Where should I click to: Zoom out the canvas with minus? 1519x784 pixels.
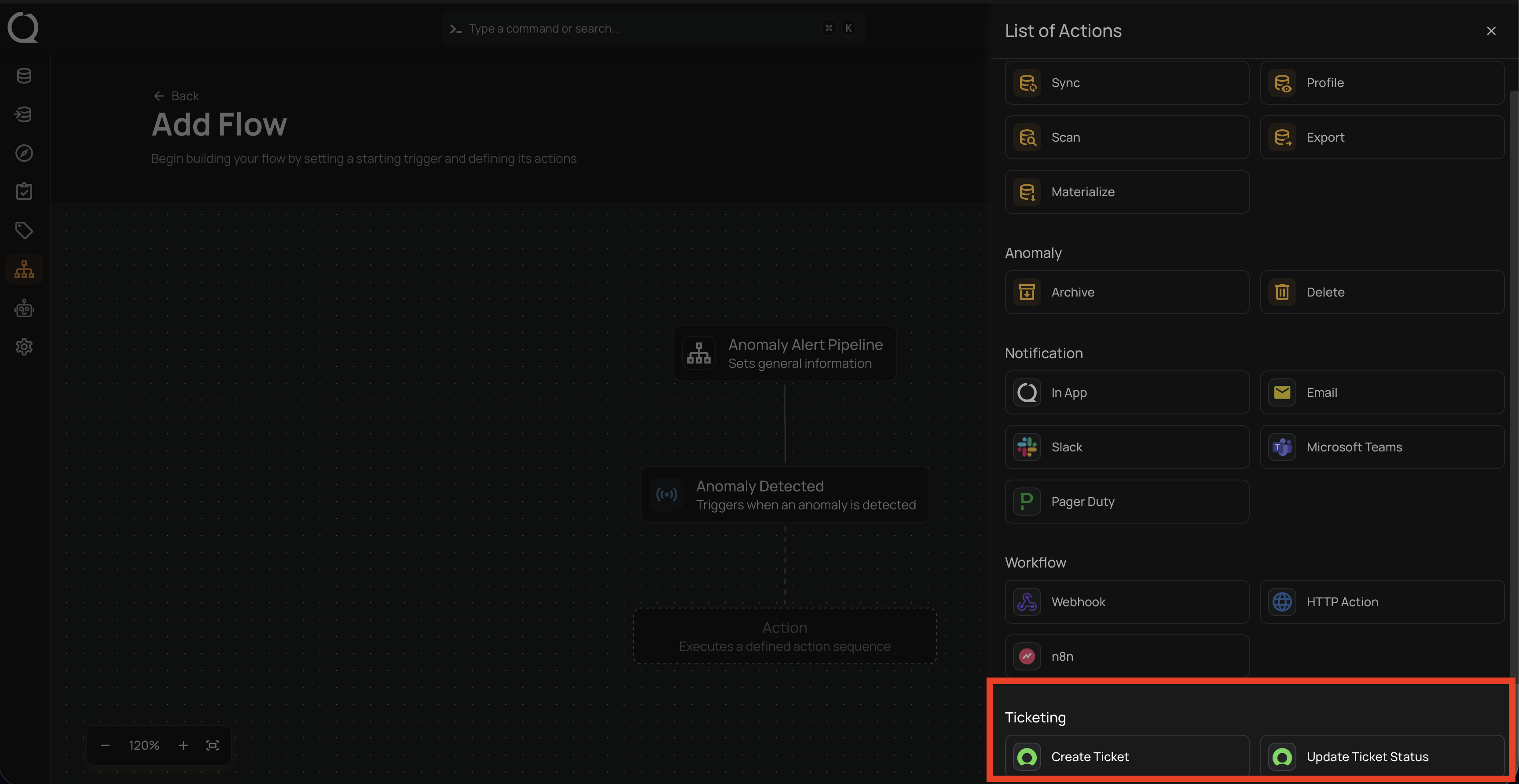point(105,745)
